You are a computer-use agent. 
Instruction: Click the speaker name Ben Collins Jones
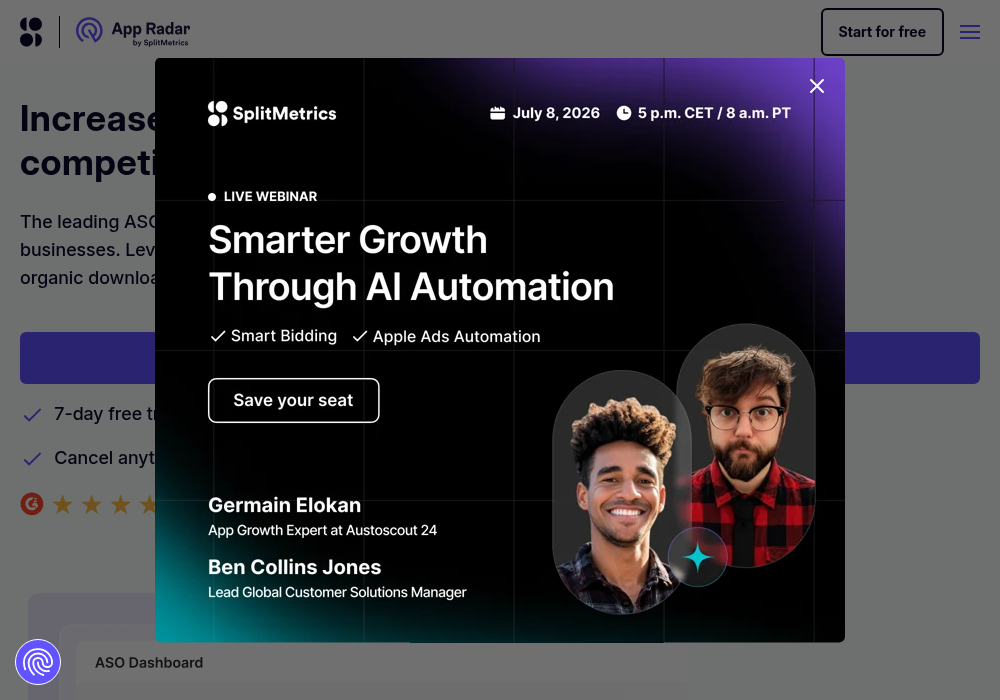click(x=295, y=567)
